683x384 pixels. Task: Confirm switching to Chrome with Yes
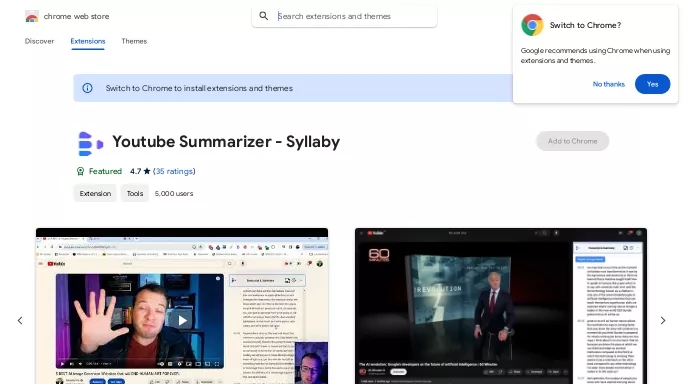[x=652, y=84]
